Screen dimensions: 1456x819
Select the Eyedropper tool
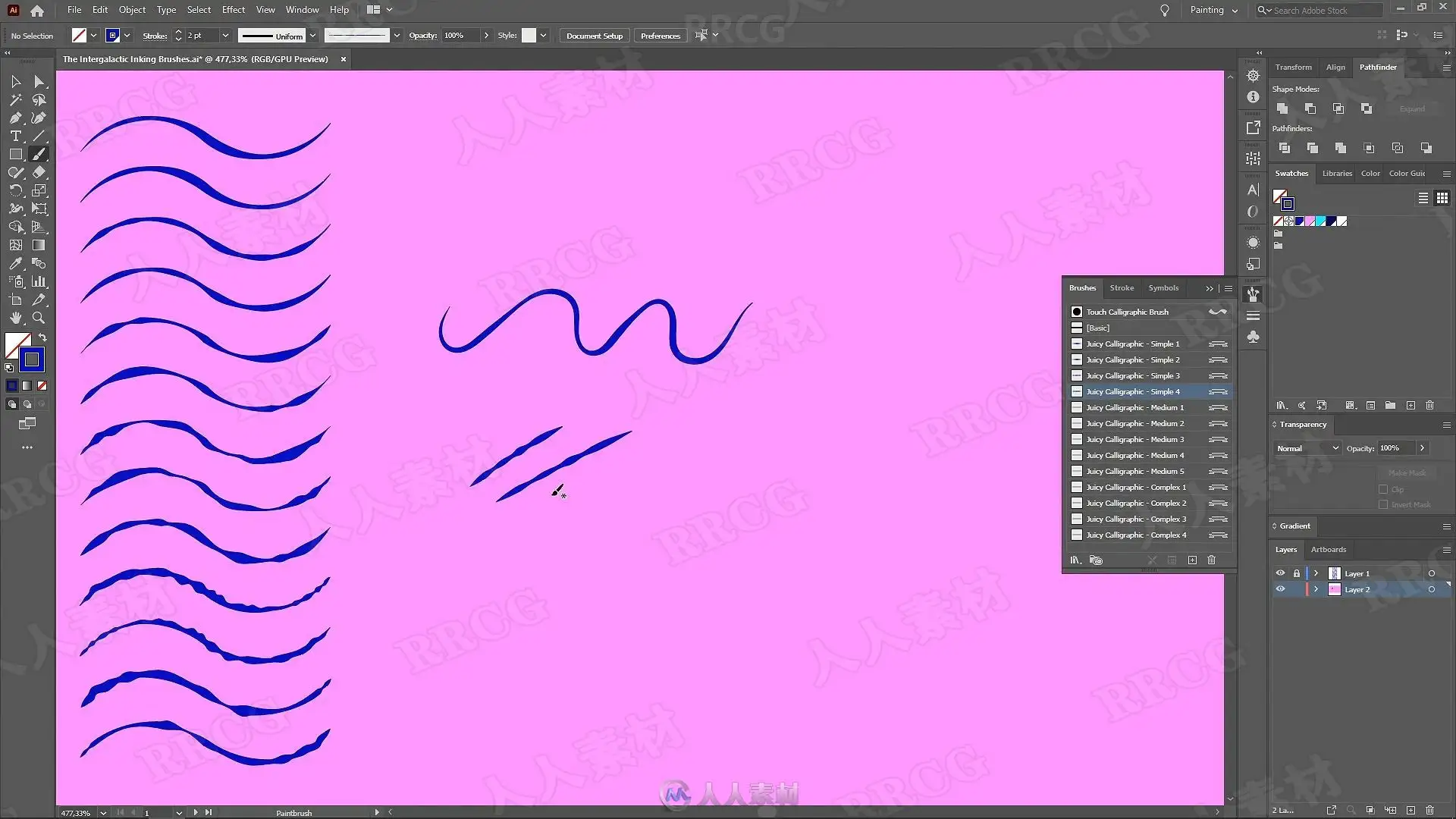[15, 263]
